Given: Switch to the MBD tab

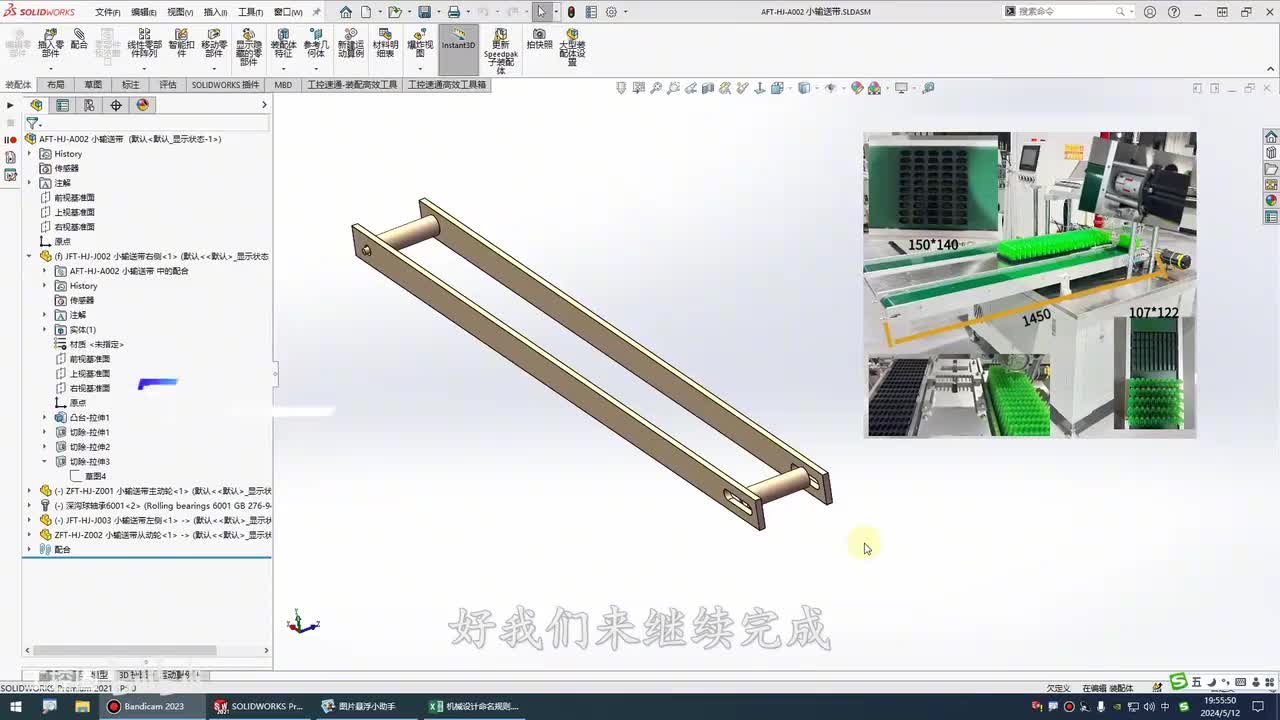Looking at the screenshot, I should [283, 85].
